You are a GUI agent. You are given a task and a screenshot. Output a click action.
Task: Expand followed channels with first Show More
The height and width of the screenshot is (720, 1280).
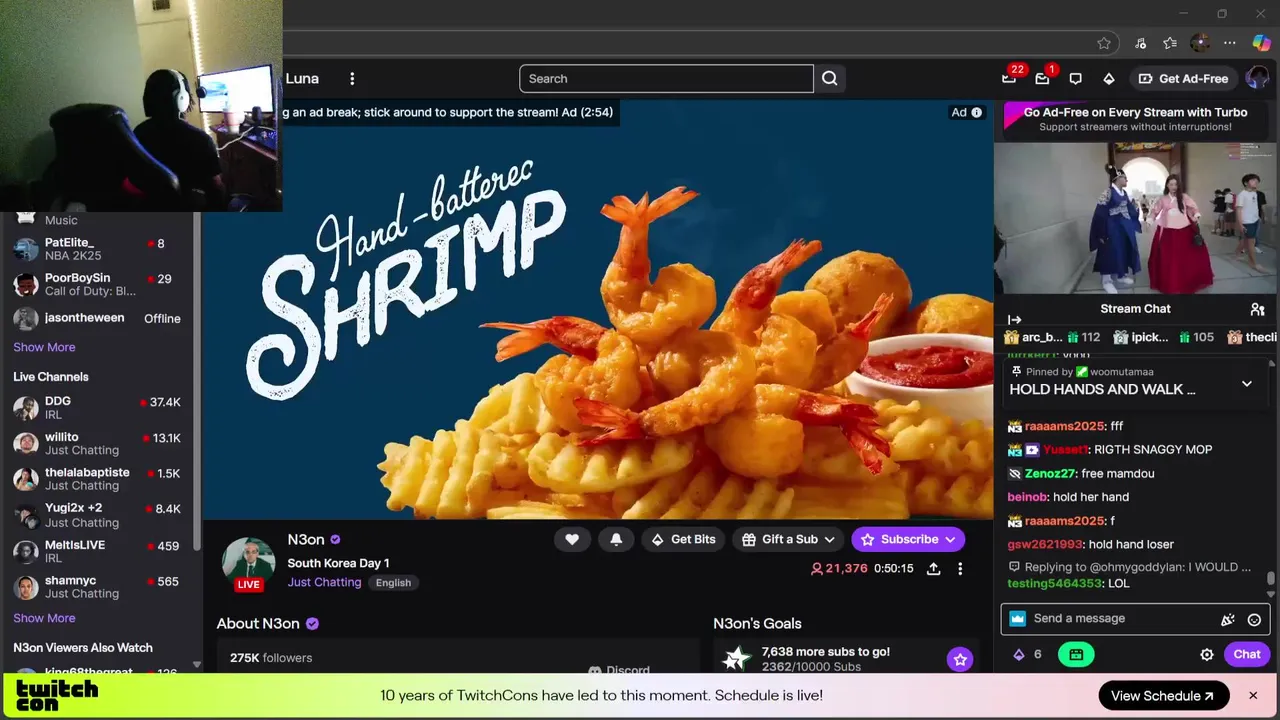tap(44, 347)
